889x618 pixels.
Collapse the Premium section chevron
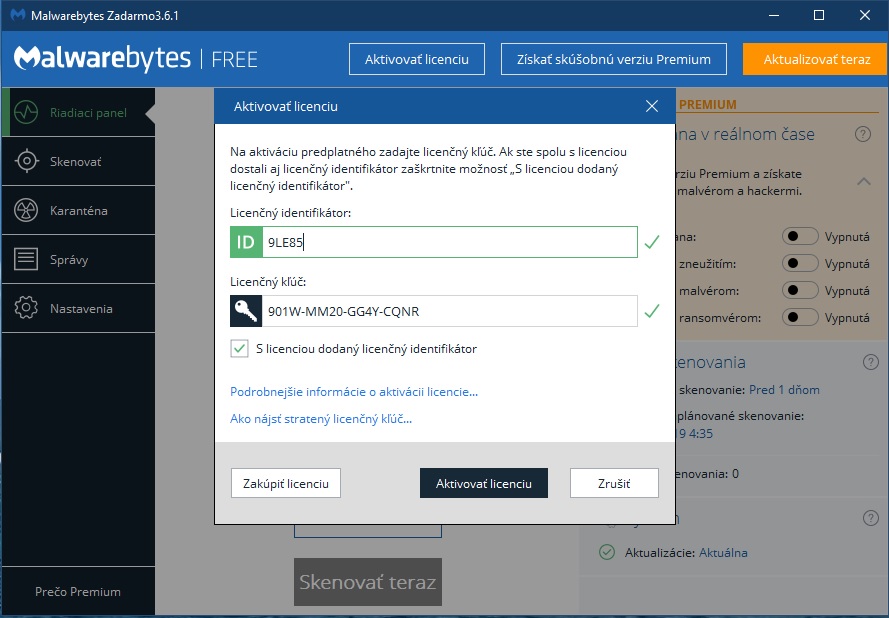point(862,182)
